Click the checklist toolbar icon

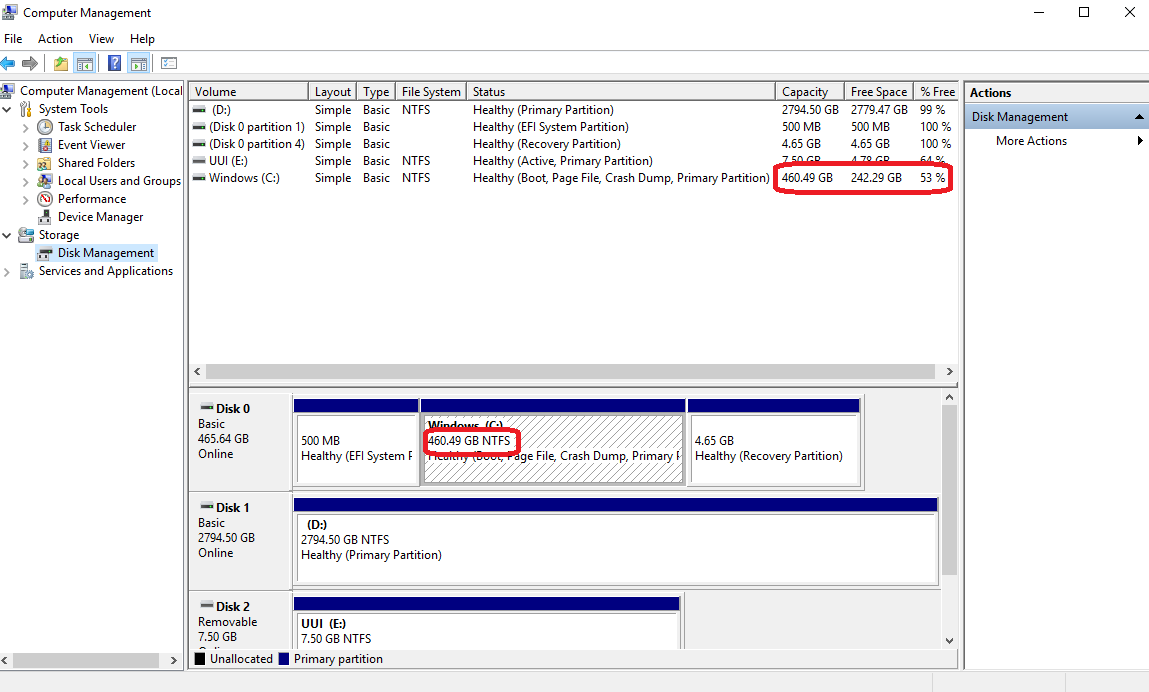click(168, 63)
